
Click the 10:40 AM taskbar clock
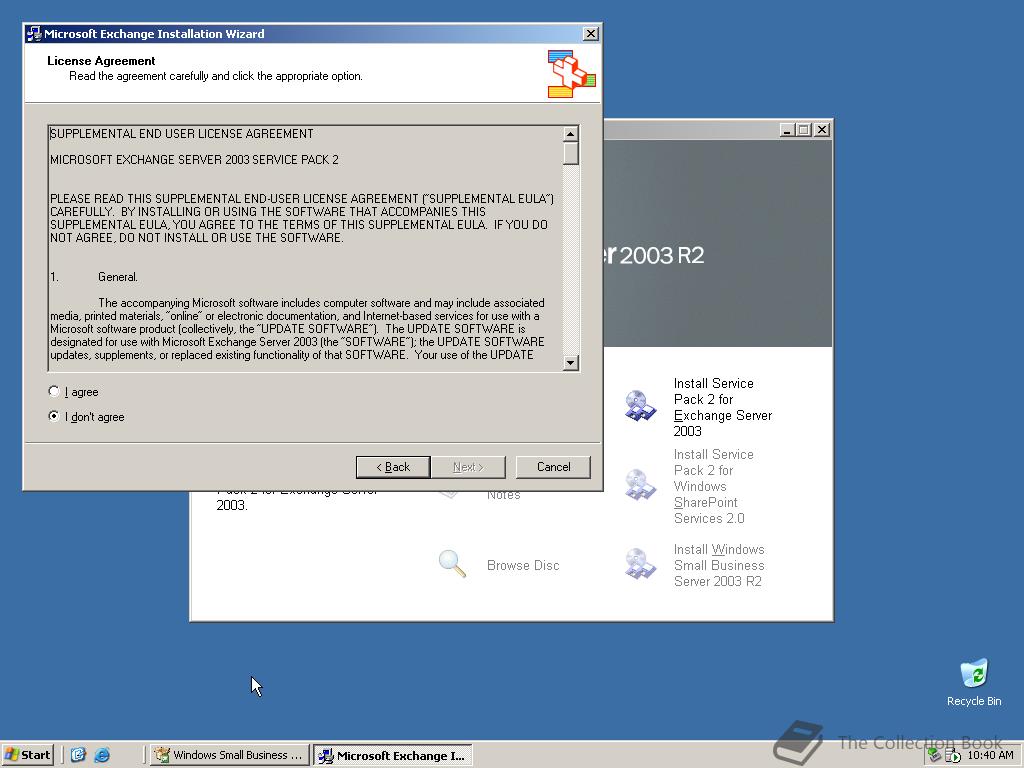[x=990, y=755]
